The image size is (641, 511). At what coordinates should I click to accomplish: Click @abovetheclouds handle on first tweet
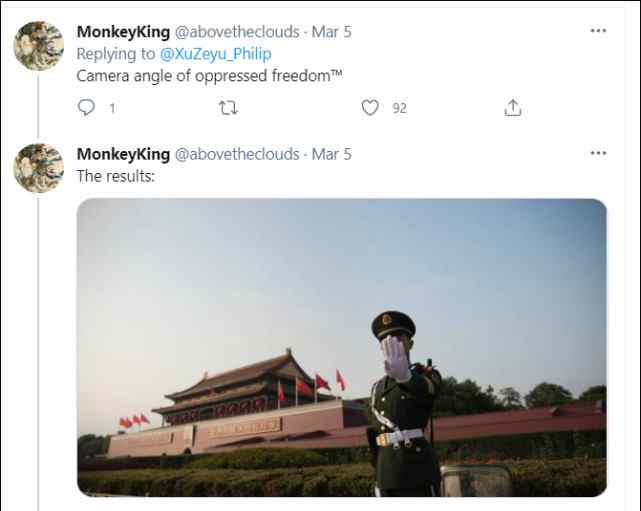click(x=237, y=32)
